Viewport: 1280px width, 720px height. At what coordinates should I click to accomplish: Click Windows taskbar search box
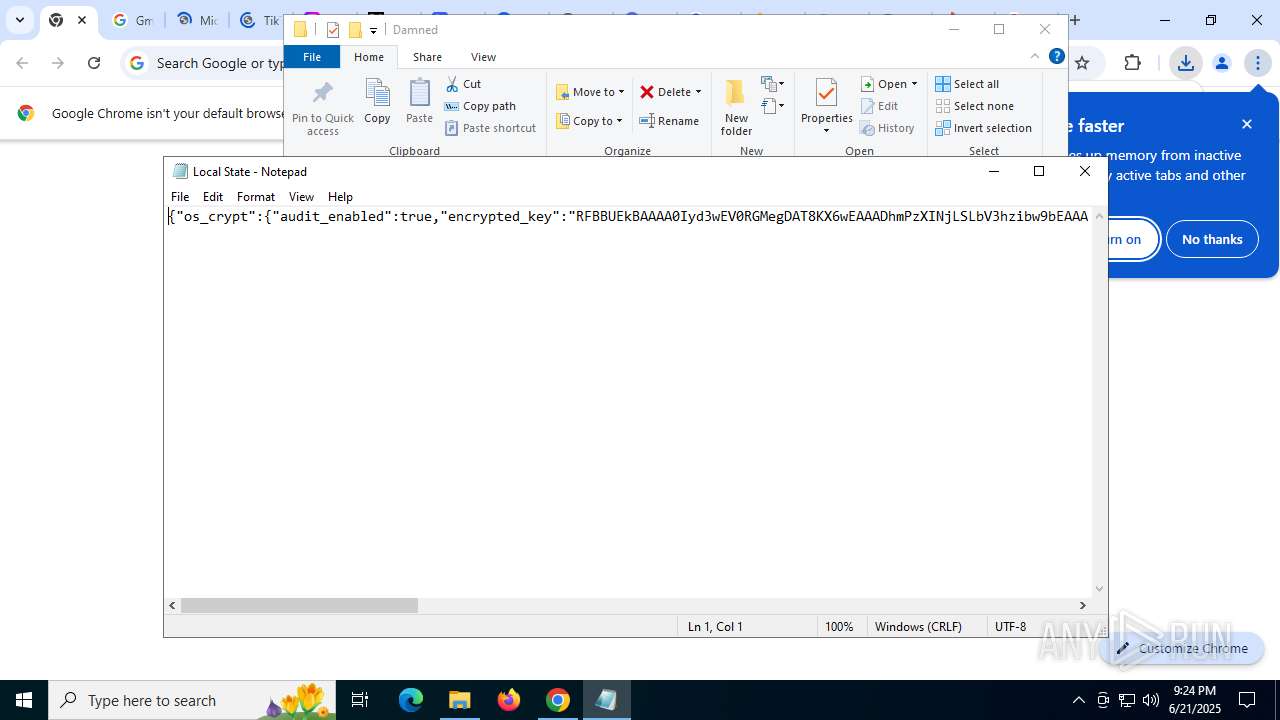(x=192, y=700)
